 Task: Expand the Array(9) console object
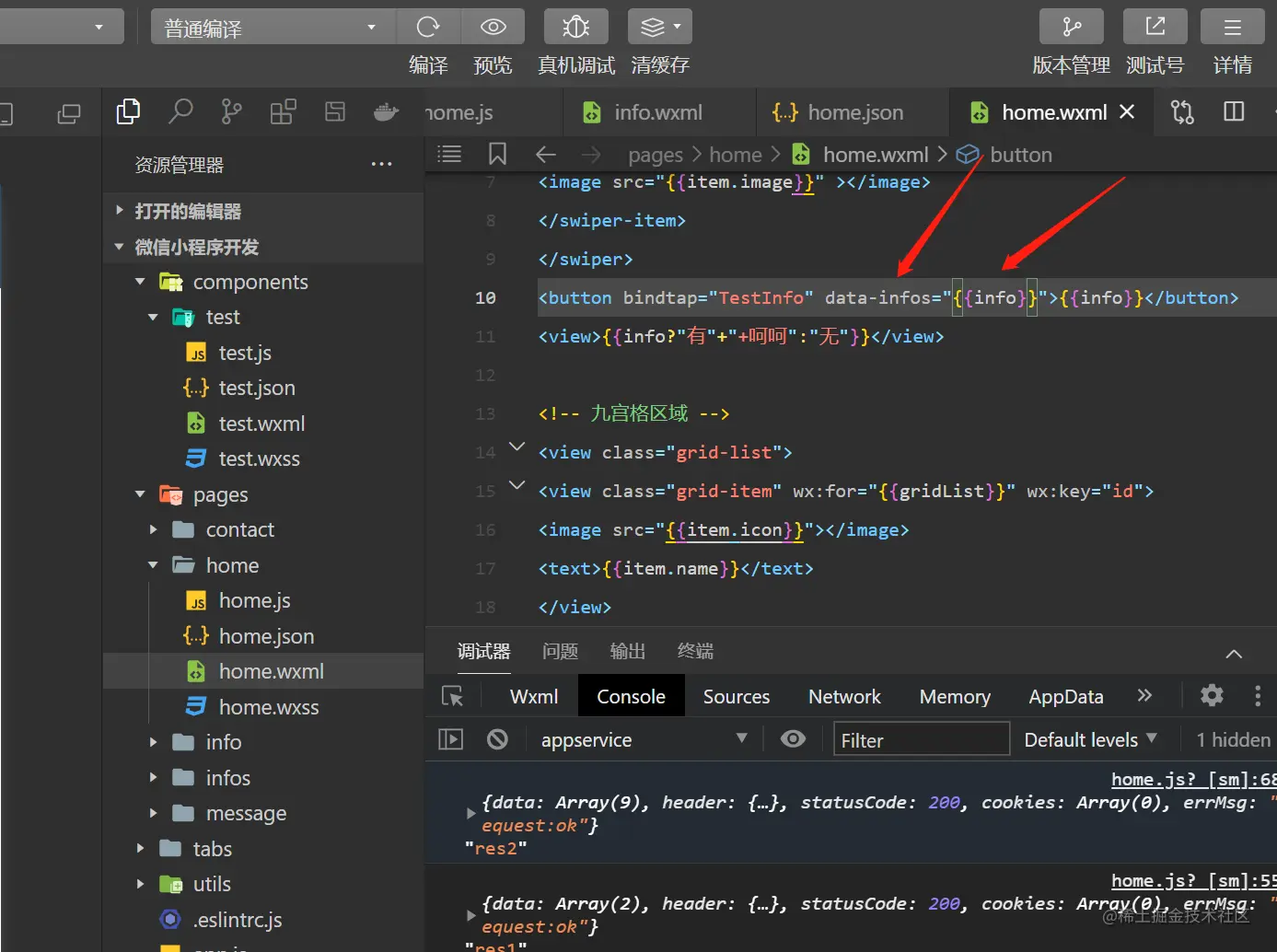coord(471,814)
